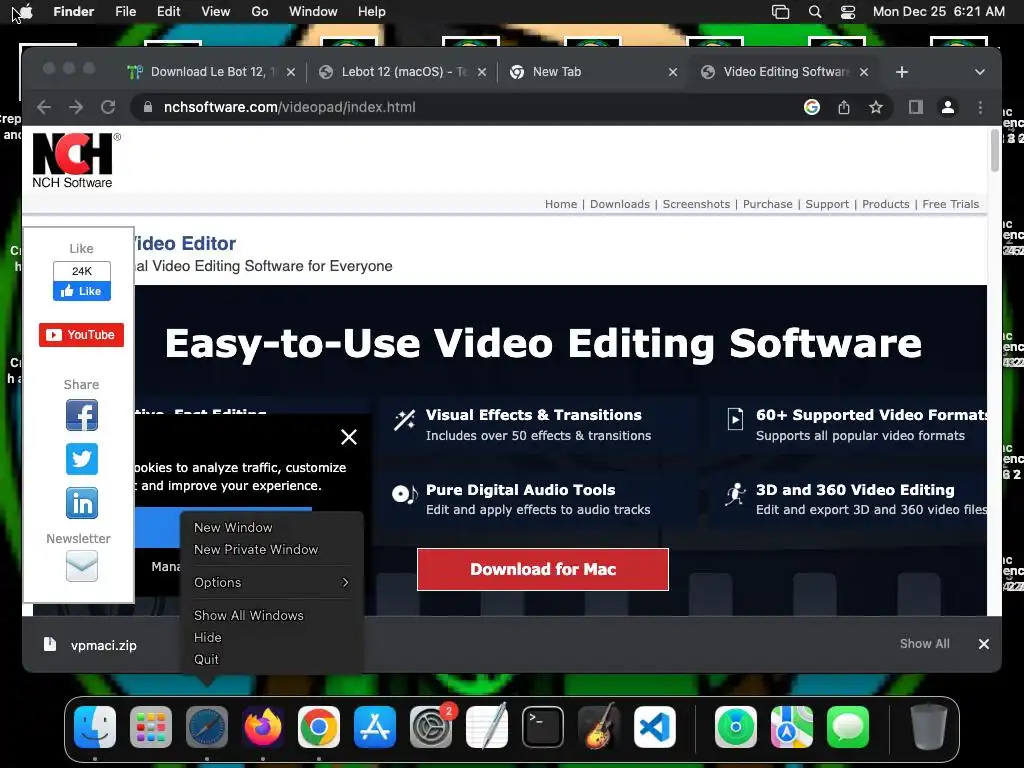
Task: Open Maps from the Dock
Action: point(792,727)
